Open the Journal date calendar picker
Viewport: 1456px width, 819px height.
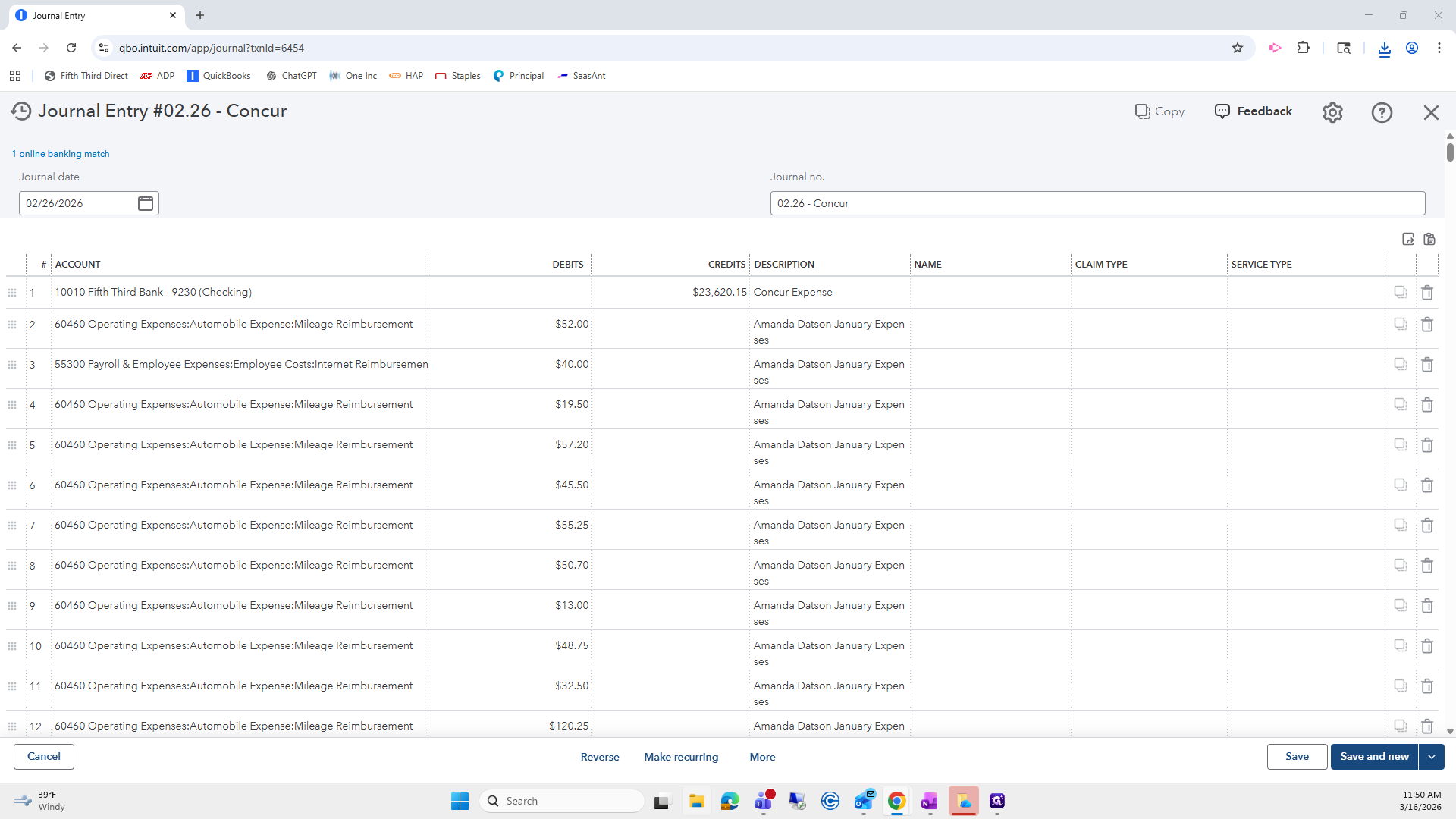pos(146,203)
